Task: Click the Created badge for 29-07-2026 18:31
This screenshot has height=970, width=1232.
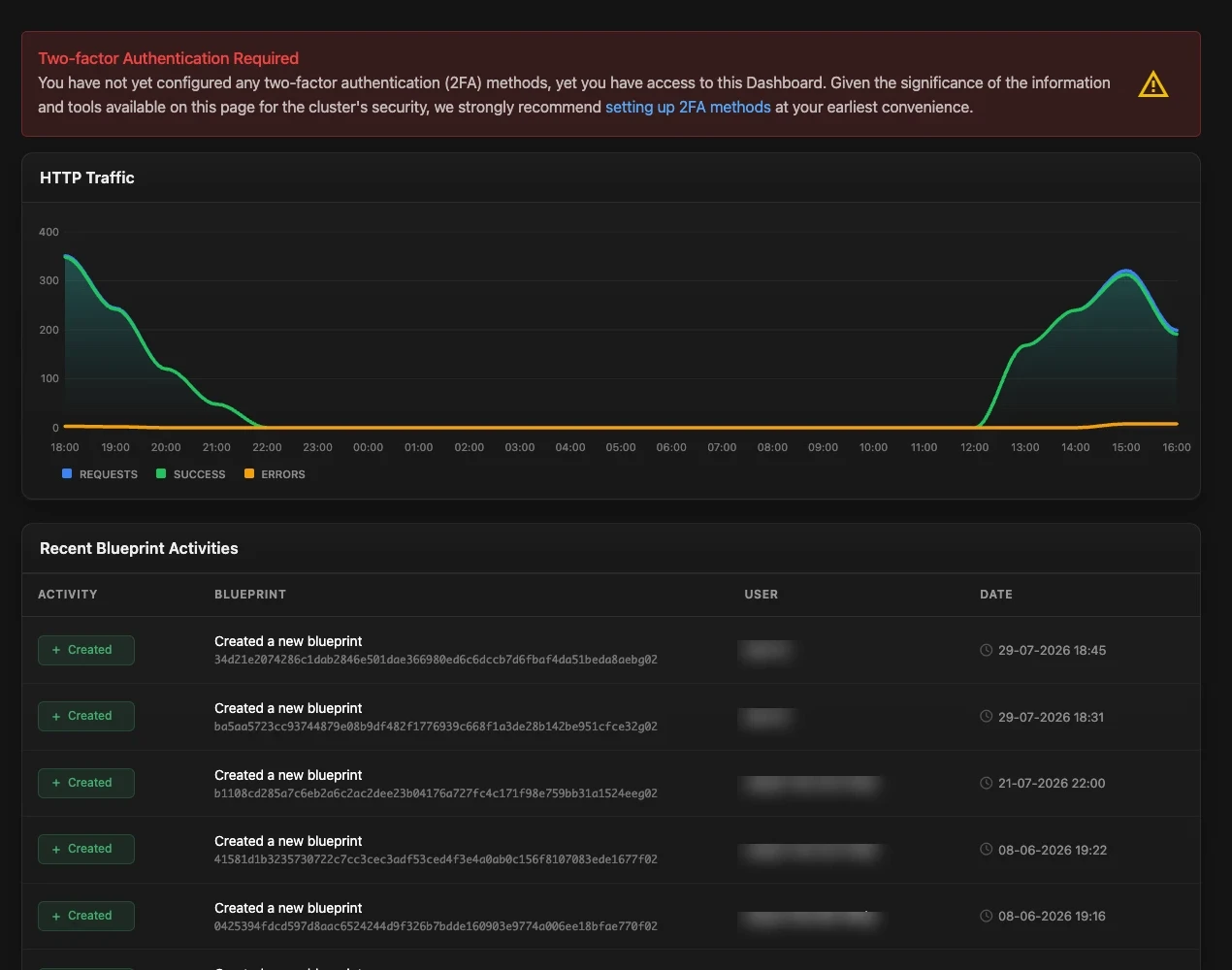Action: tap(86, 716)
